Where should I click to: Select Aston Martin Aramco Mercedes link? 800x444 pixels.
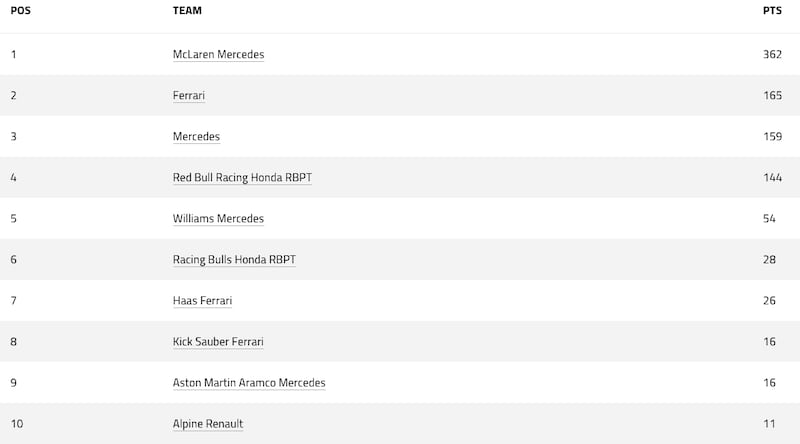(249, 383)
